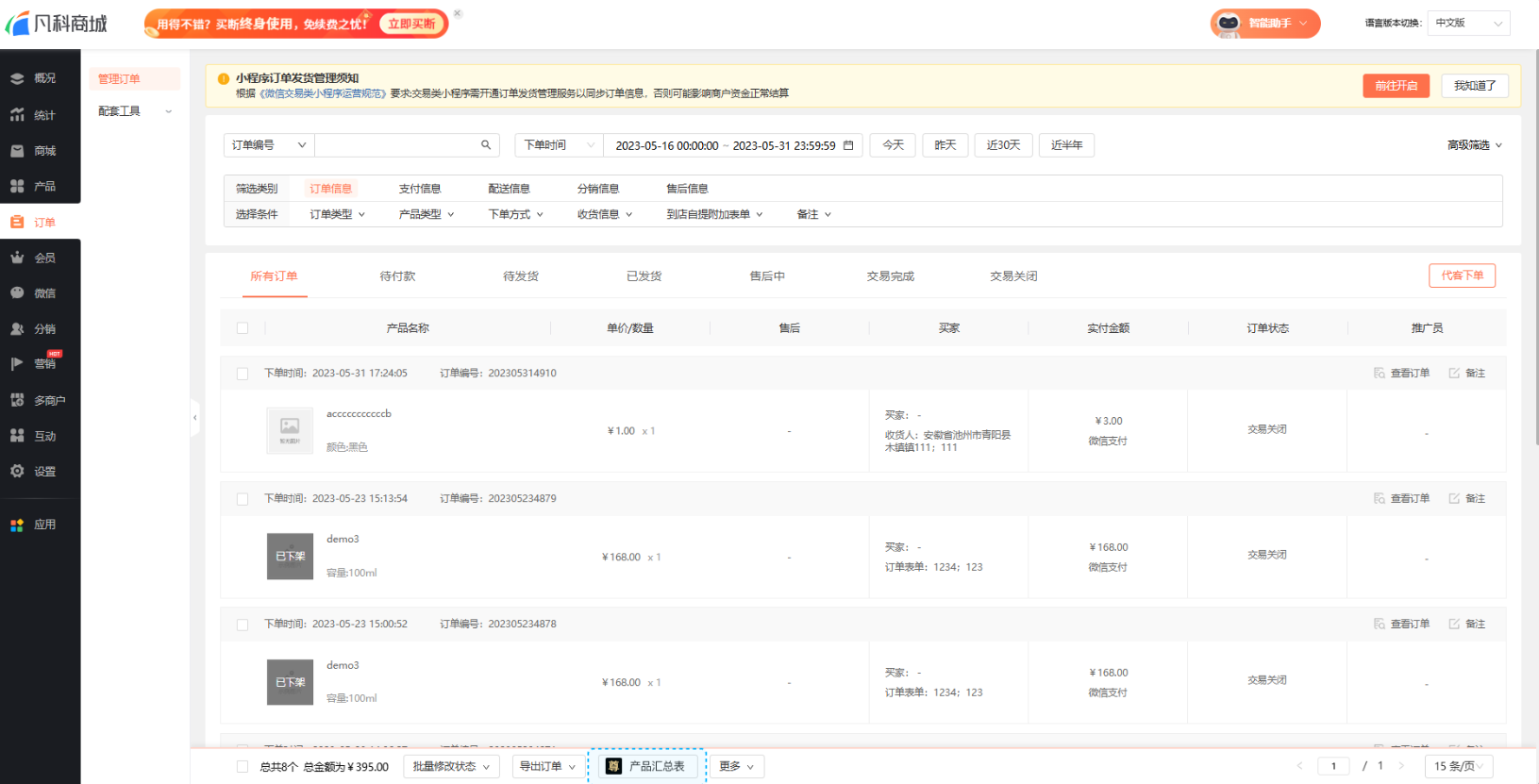Open the 订单类型 filter dropdown

coord(337,214)
